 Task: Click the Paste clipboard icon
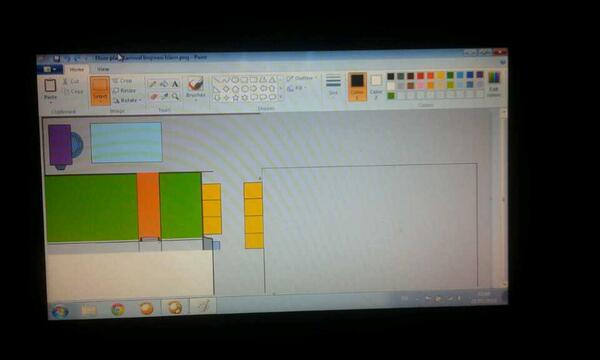tap(50, 85)
